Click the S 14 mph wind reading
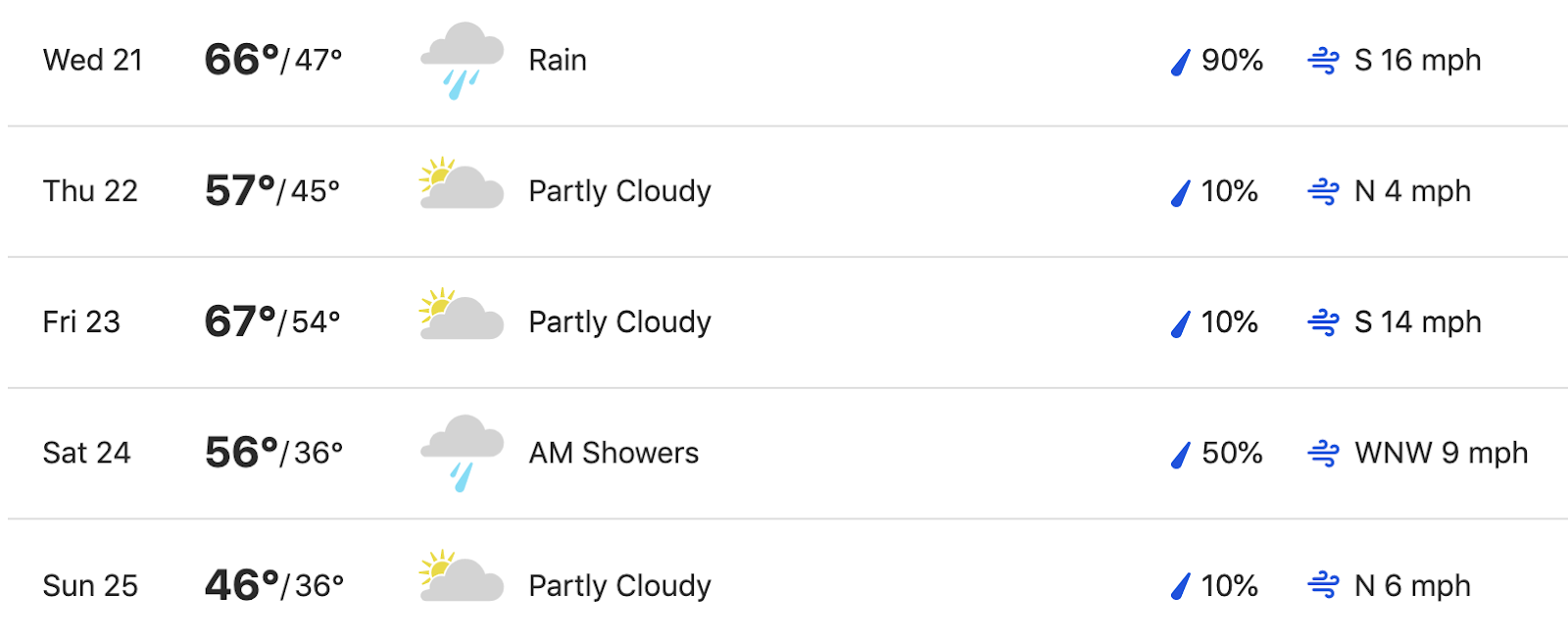 (x=1417, y=322)
